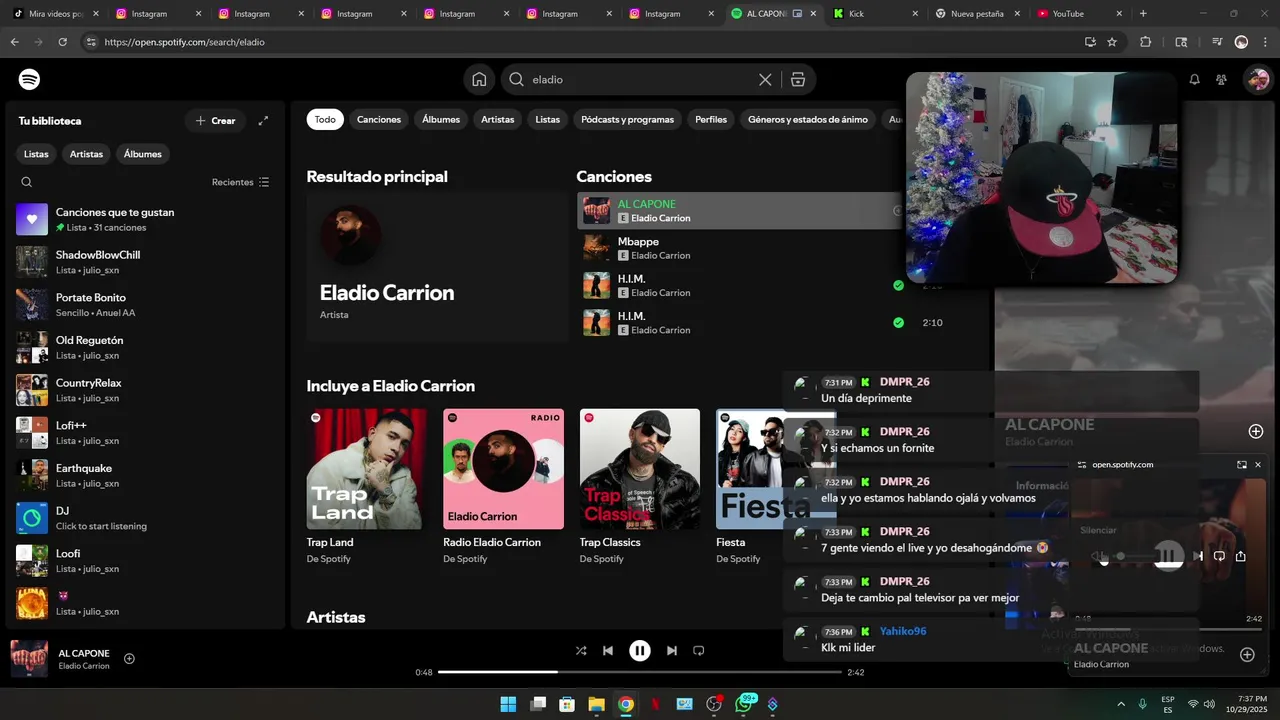Return mini player to its tab
Viewport: 1280px width, 720px height.
(1242, 464)
